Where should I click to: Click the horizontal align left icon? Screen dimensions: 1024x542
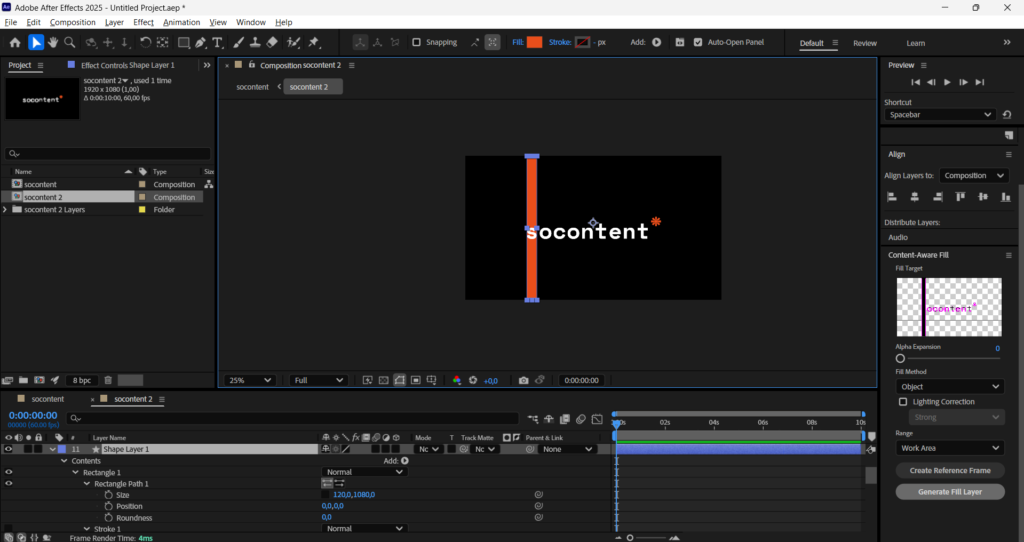892,197
